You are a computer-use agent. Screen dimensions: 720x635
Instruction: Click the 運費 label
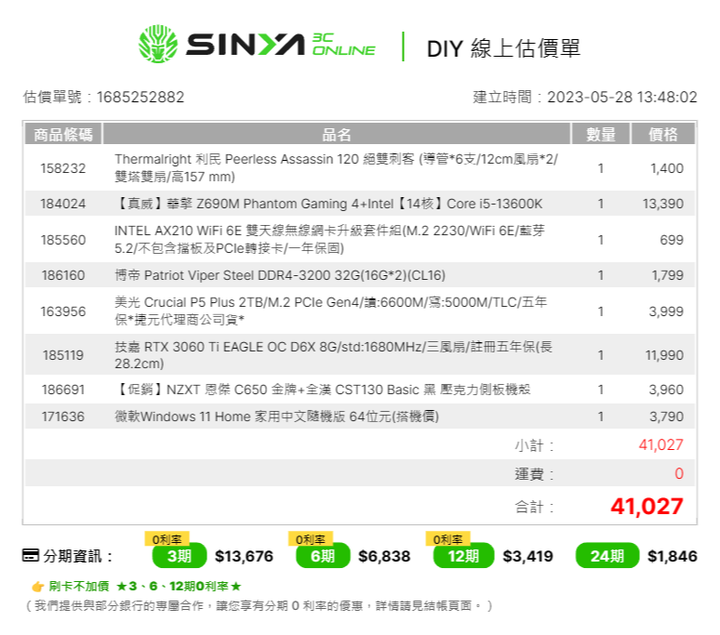click(x=534, y=474)
